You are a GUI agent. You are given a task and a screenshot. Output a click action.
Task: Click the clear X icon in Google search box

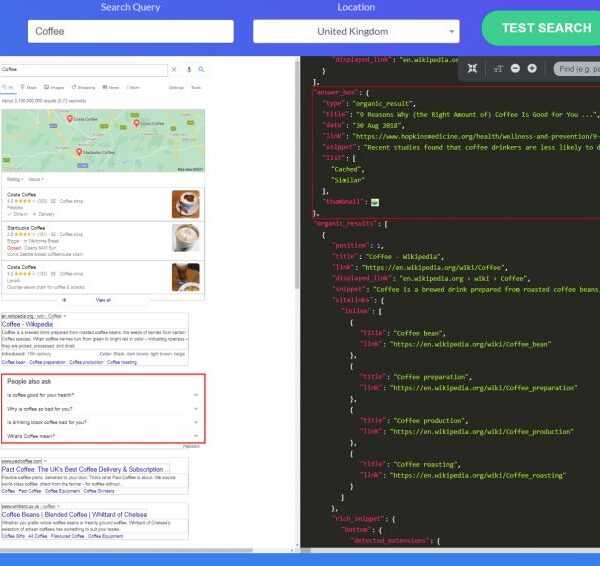[x=173, y=70]
